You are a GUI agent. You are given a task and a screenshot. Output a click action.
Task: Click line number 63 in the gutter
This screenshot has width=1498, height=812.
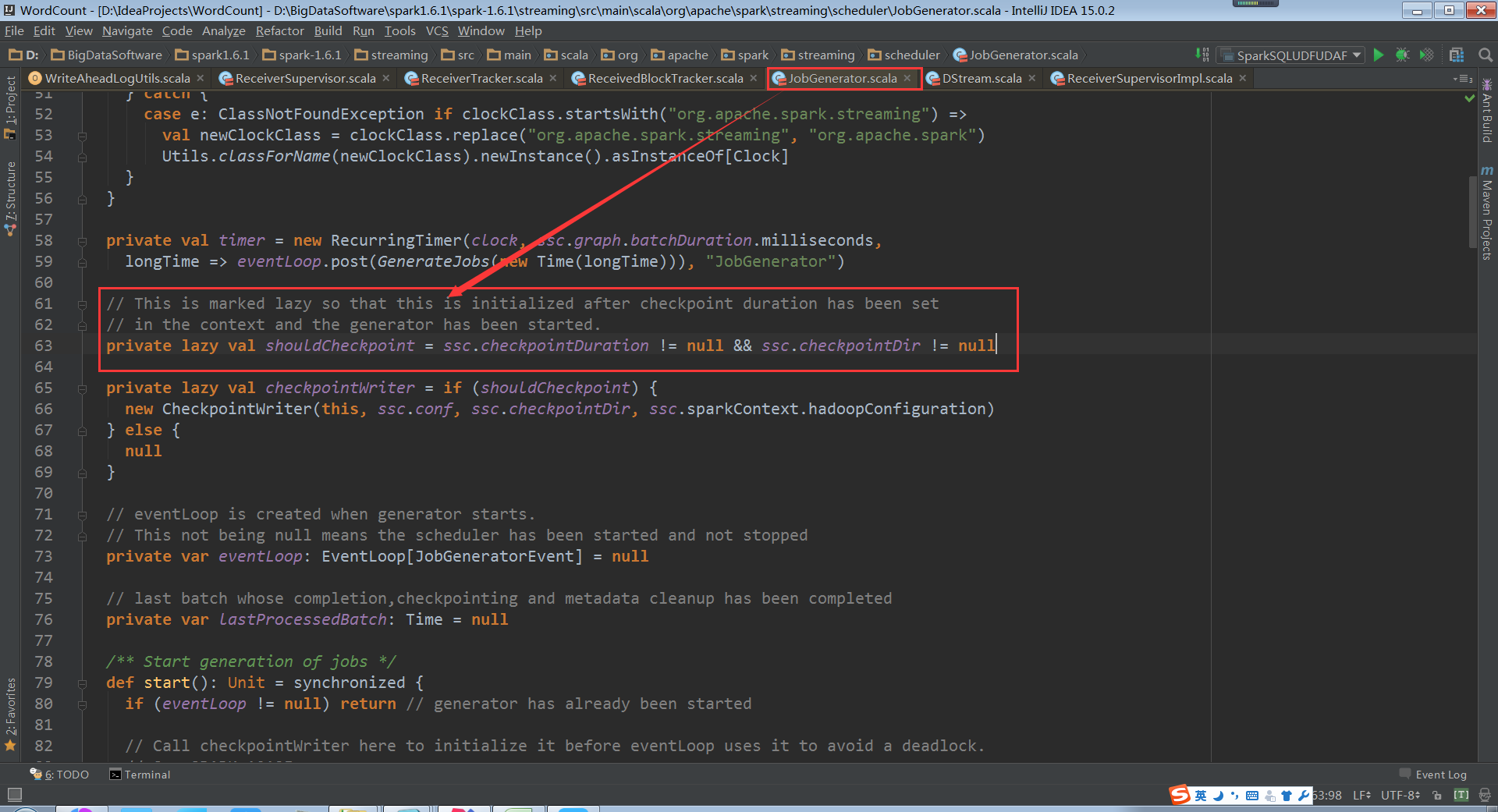tap(44, 346)
